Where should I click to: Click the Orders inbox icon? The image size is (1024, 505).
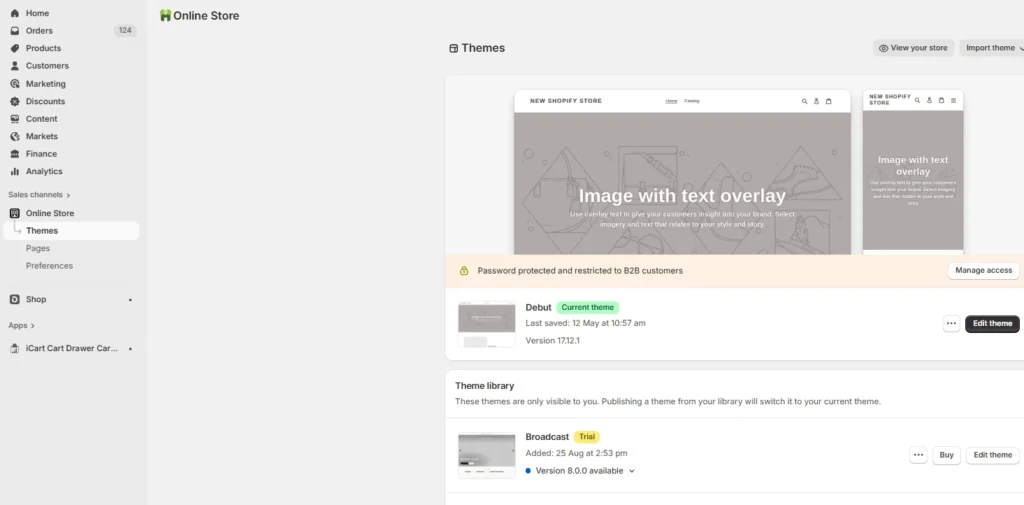[x=14, y=31]
